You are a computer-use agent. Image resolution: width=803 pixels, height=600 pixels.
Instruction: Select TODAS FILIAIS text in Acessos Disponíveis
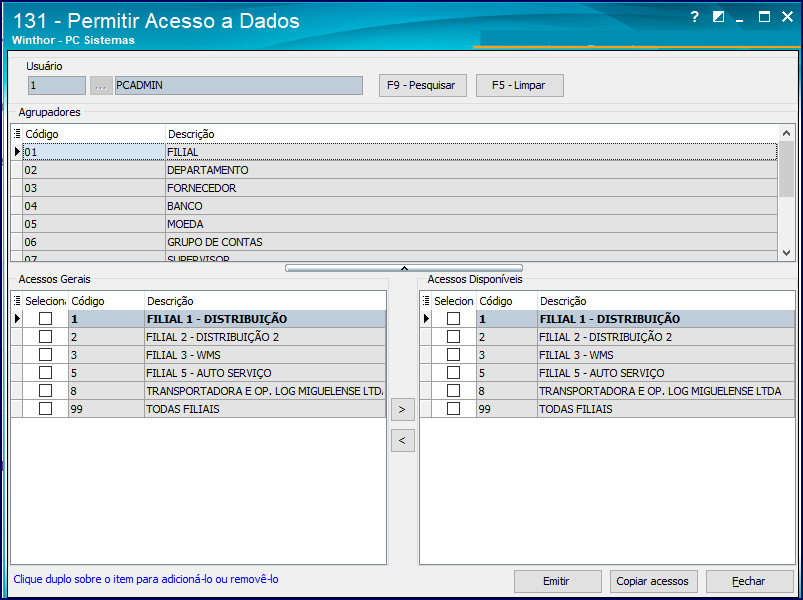pos(576,409)
